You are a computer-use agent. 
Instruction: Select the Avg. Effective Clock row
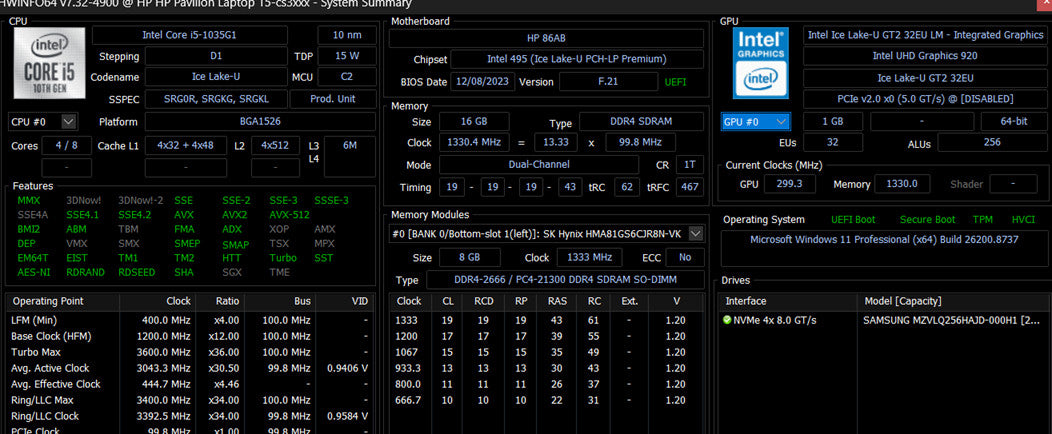pos(189,384)
